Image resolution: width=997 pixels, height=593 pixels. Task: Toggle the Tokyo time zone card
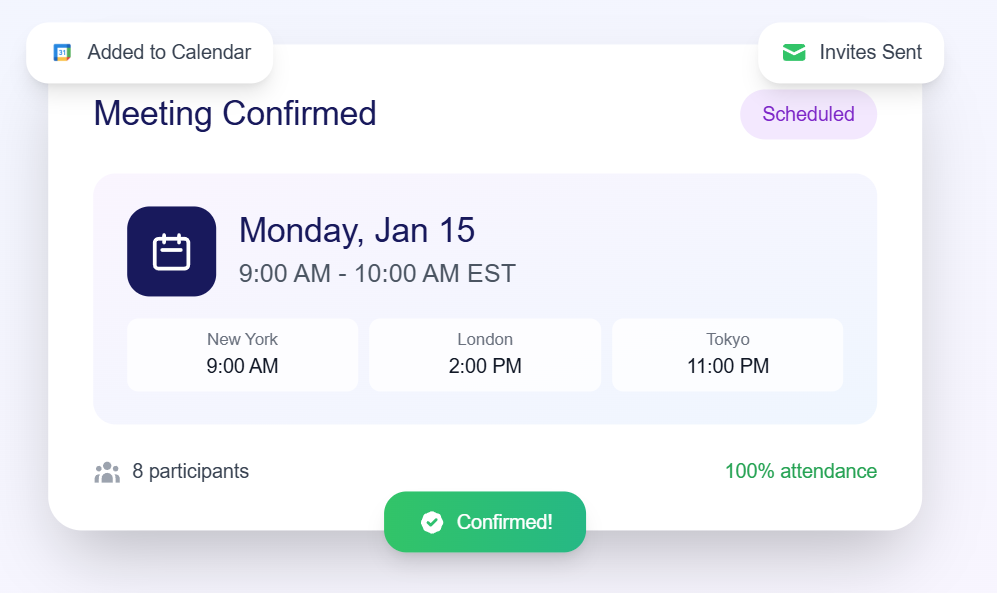pyautogui.click(x=727, y=354)
